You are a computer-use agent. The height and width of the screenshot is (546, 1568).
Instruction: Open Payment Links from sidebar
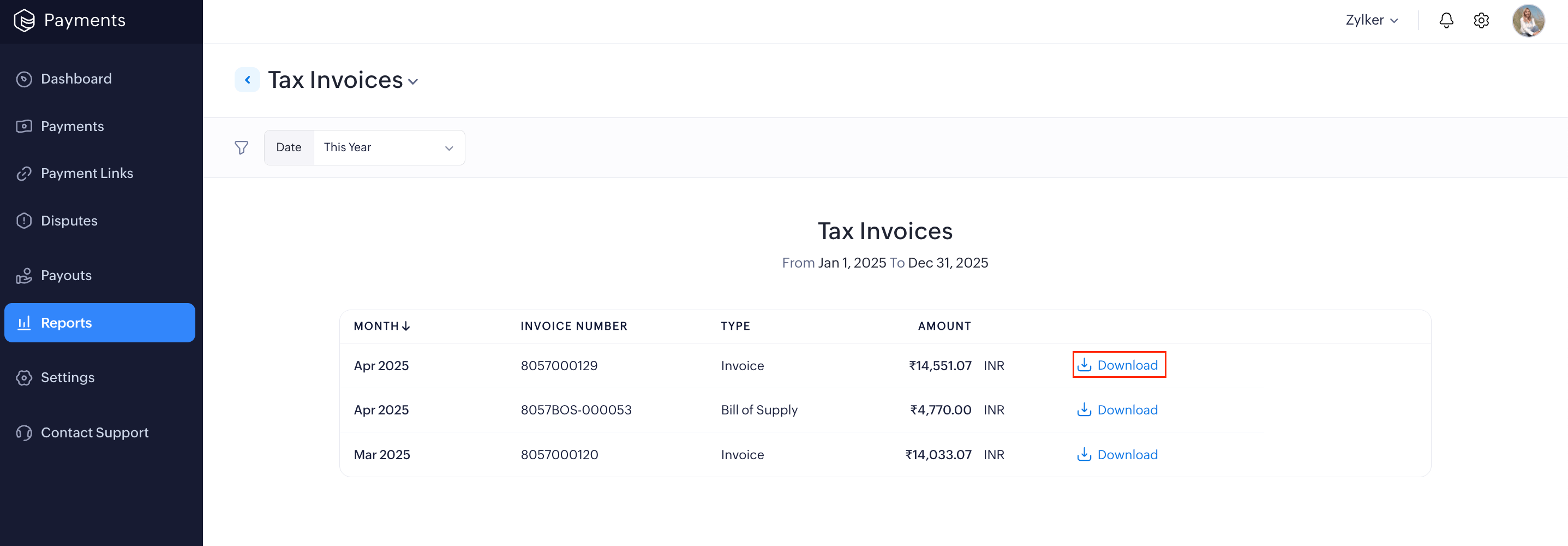(x=86, y=173)
